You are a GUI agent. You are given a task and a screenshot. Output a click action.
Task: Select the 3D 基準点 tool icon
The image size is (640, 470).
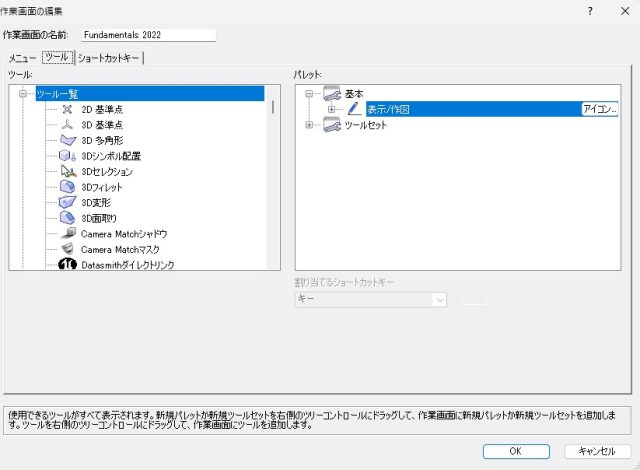tap(67, 125)
